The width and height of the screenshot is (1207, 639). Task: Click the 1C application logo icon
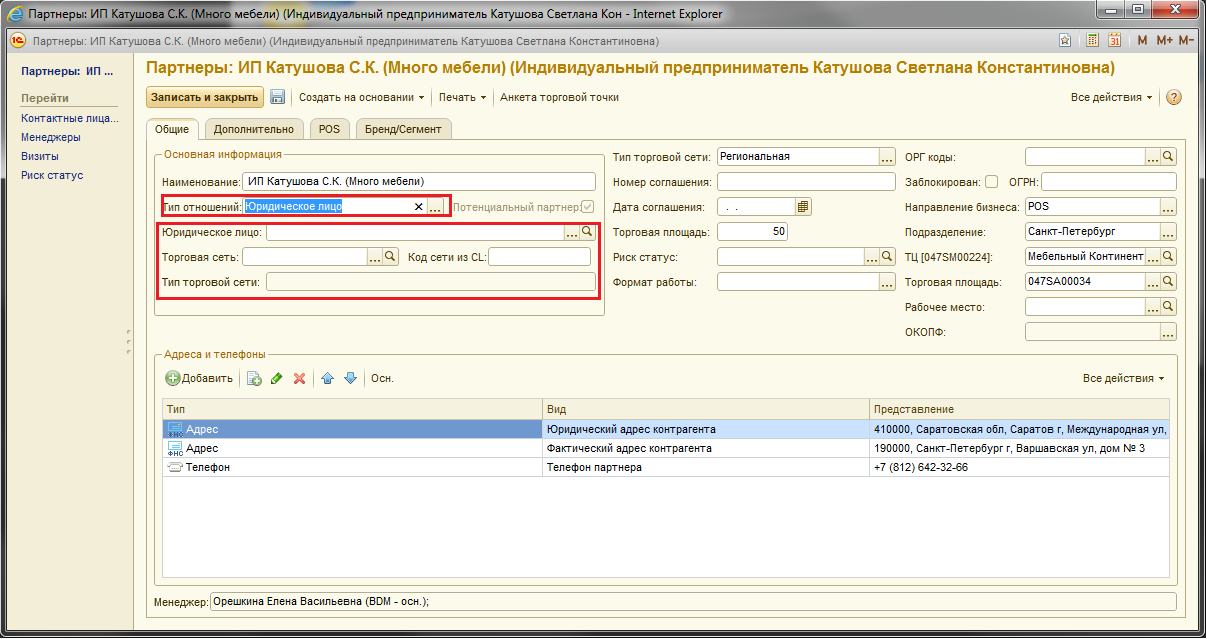tap(18, 41)
